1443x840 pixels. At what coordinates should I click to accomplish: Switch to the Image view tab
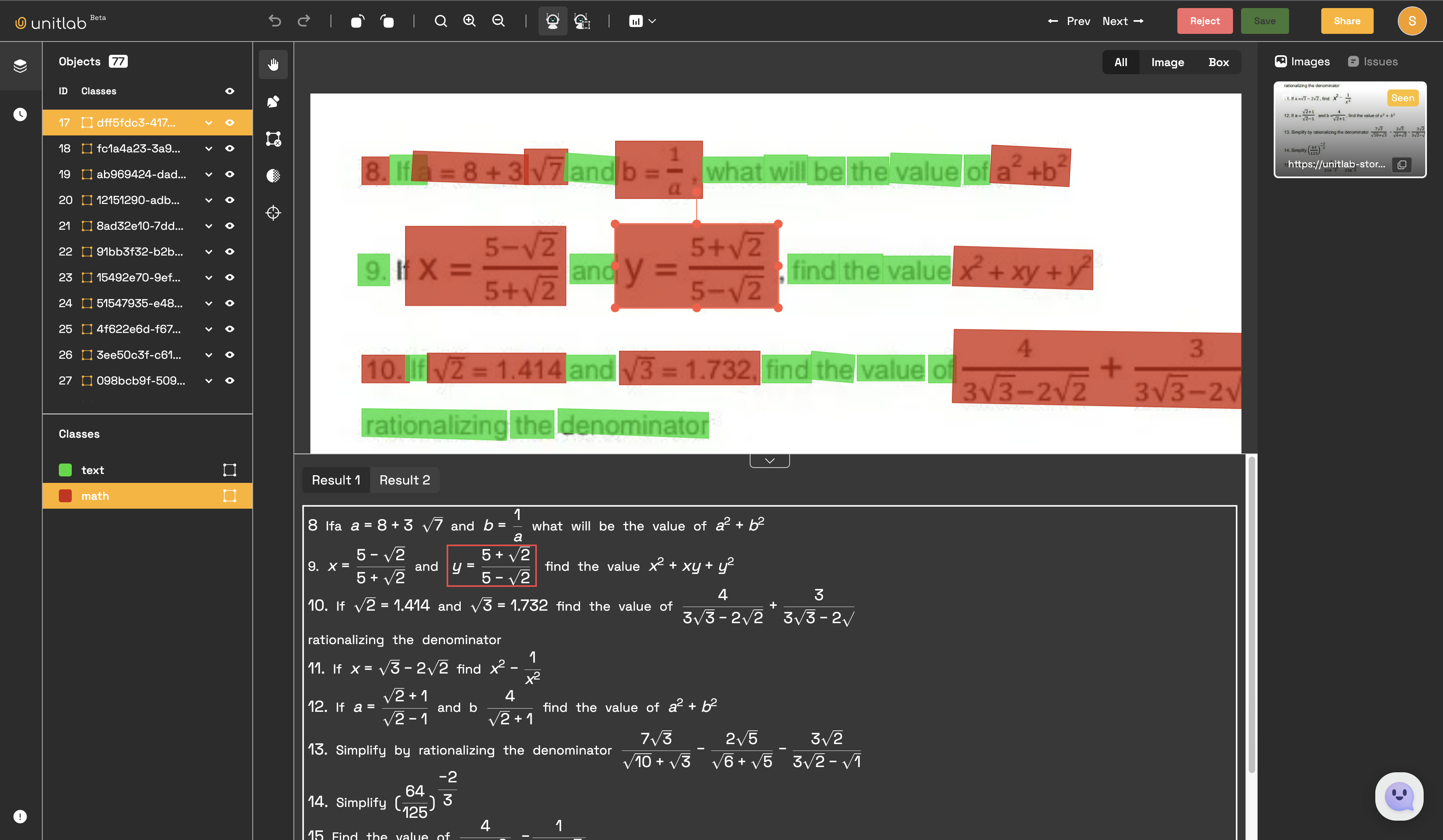pos(1168,62)
